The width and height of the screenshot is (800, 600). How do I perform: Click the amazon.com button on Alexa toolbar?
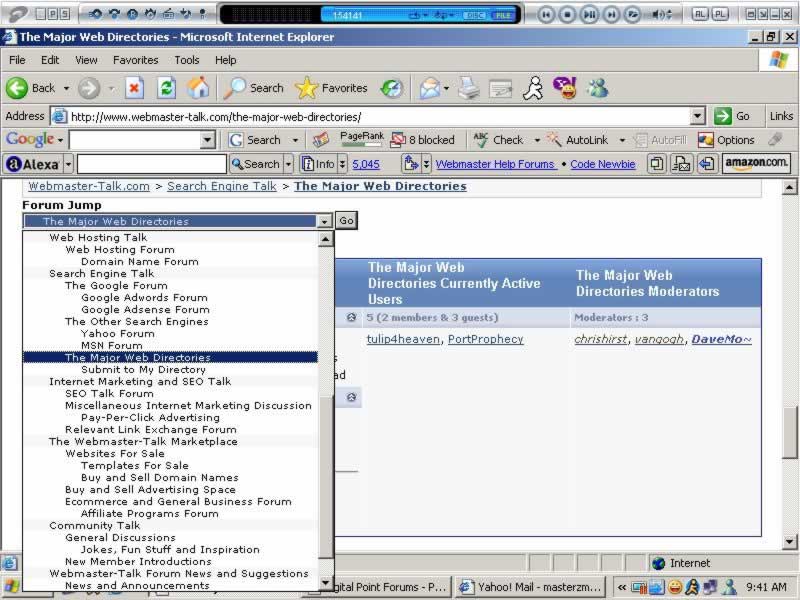(x=756, y=164)
